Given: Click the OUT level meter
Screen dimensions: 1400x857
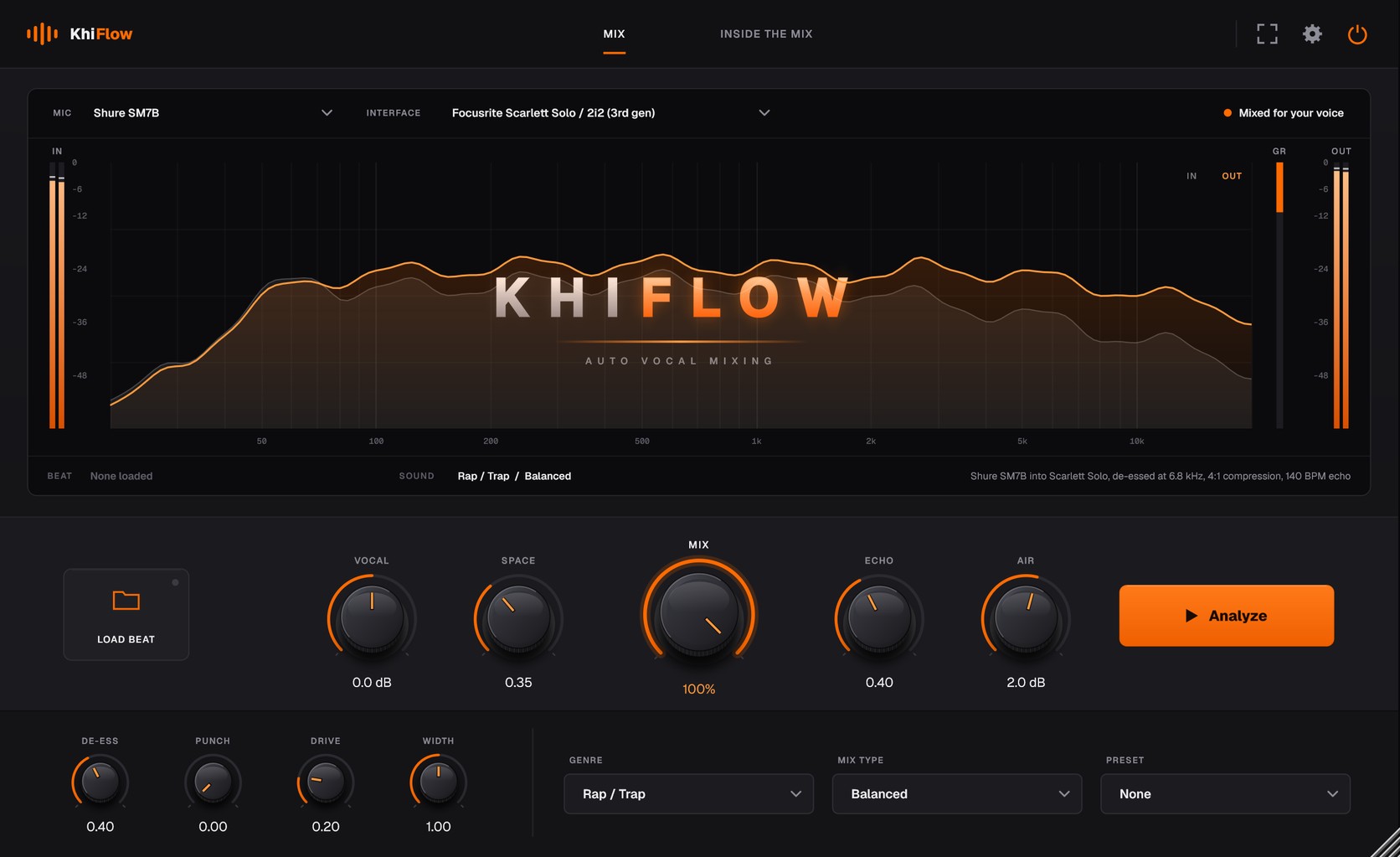Looking at the screenshot, I should click(1341, 295).
